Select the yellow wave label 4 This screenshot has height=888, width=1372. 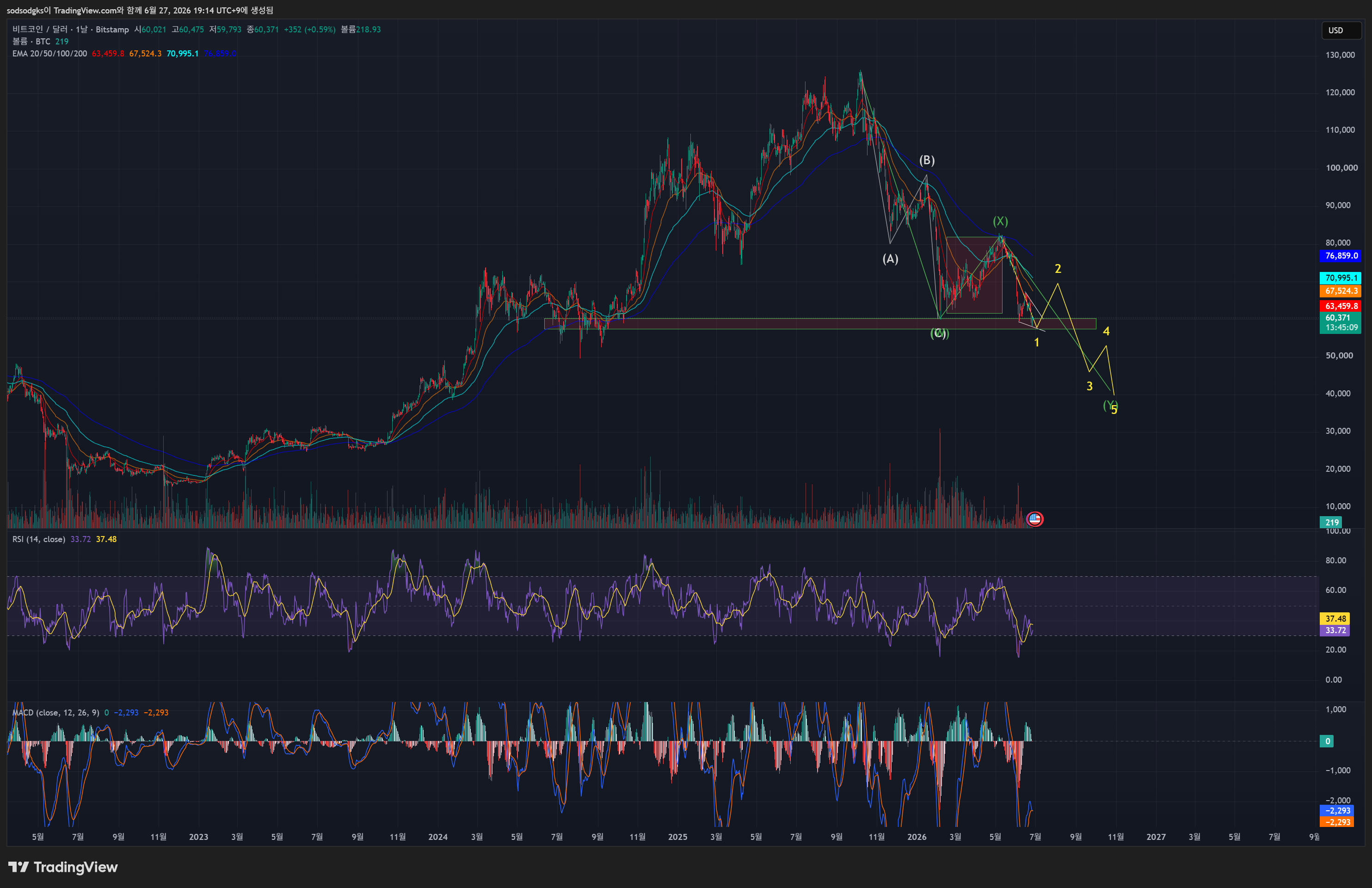point(1106,332)
